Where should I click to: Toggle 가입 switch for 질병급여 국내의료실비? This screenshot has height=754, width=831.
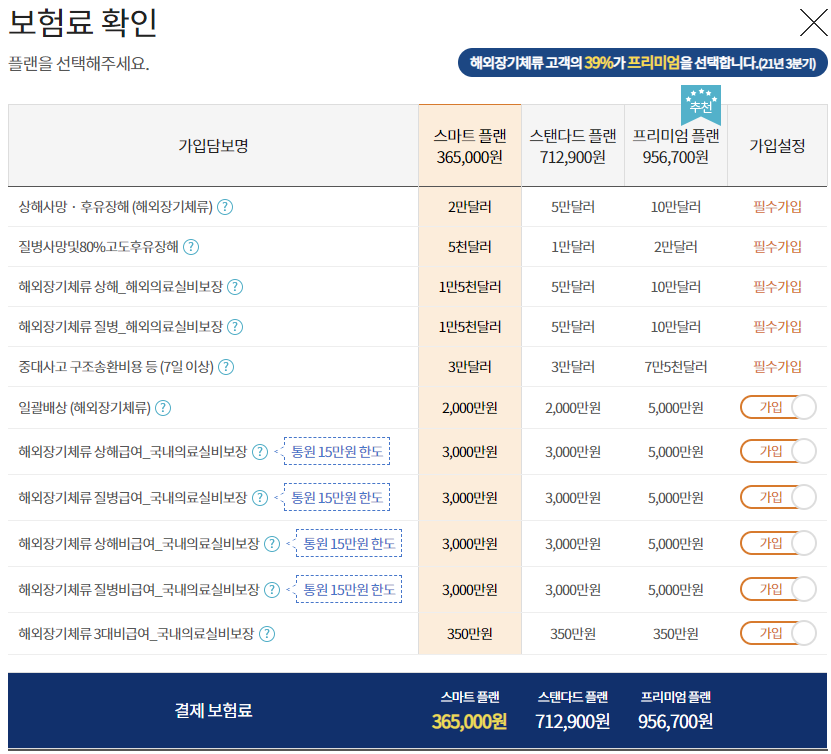778,498
